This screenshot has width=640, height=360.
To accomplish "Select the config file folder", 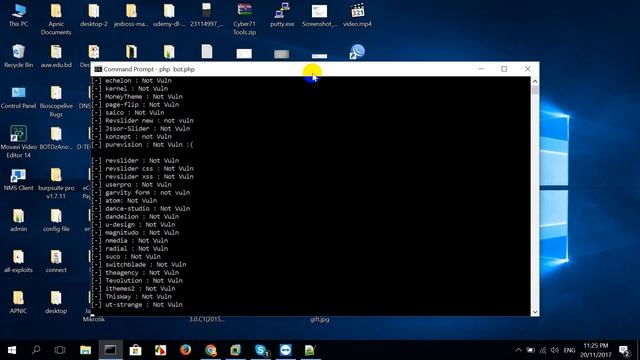I will point(56,220).
